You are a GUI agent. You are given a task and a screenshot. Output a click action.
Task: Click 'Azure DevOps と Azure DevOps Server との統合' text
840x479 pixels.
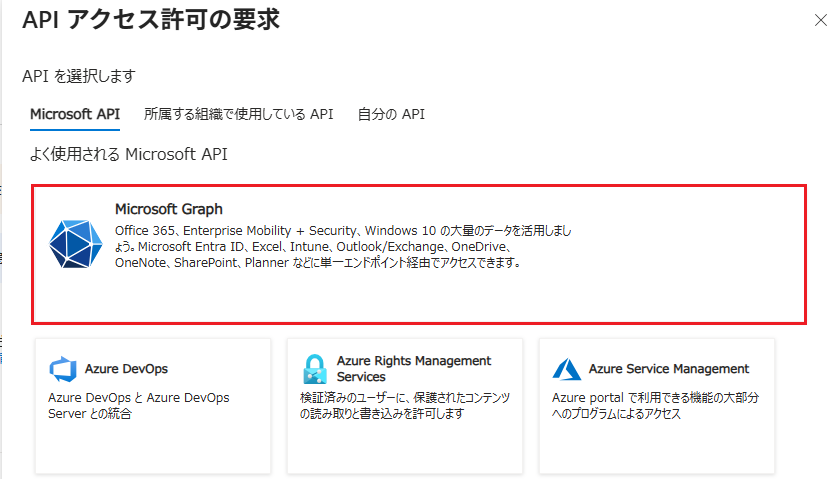[139, 406]
